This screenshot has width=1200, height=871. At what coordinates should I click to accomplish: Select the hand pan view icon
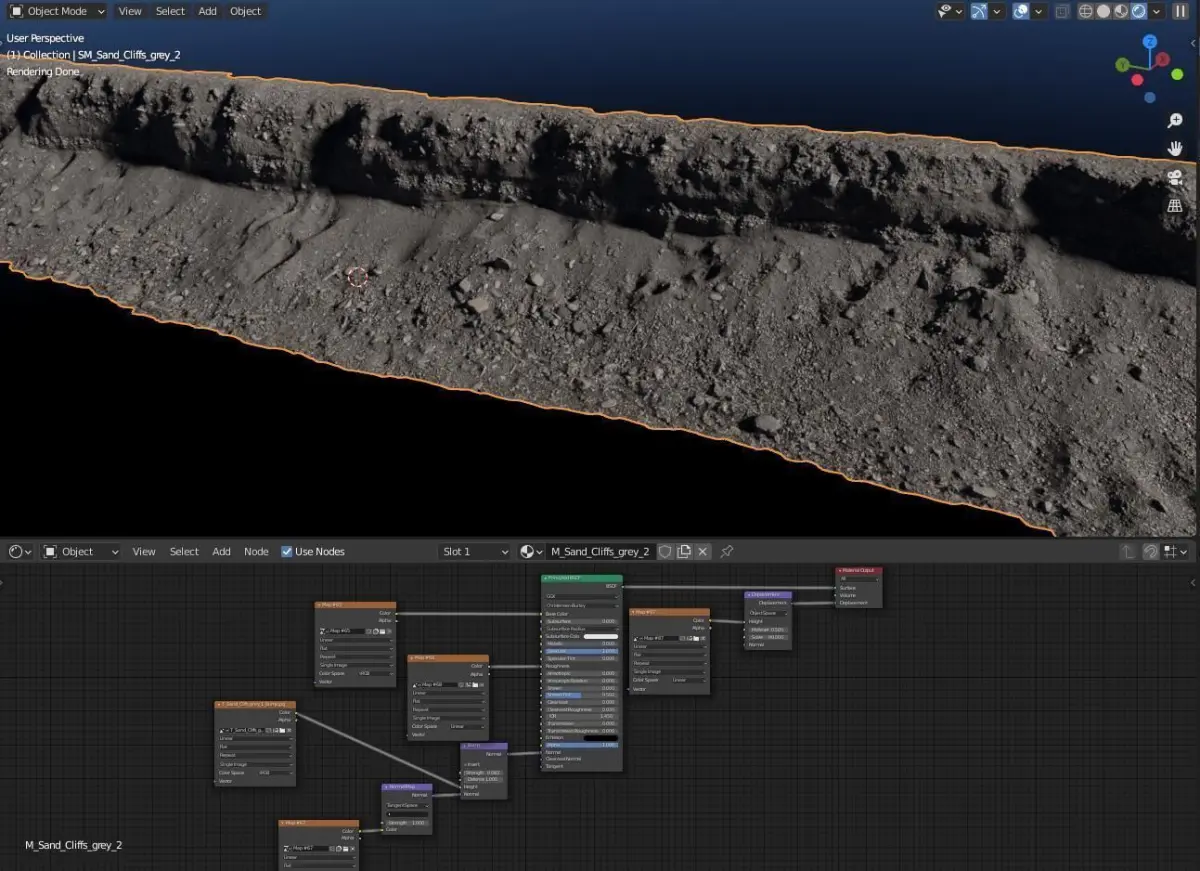[x=1175, y=149]
